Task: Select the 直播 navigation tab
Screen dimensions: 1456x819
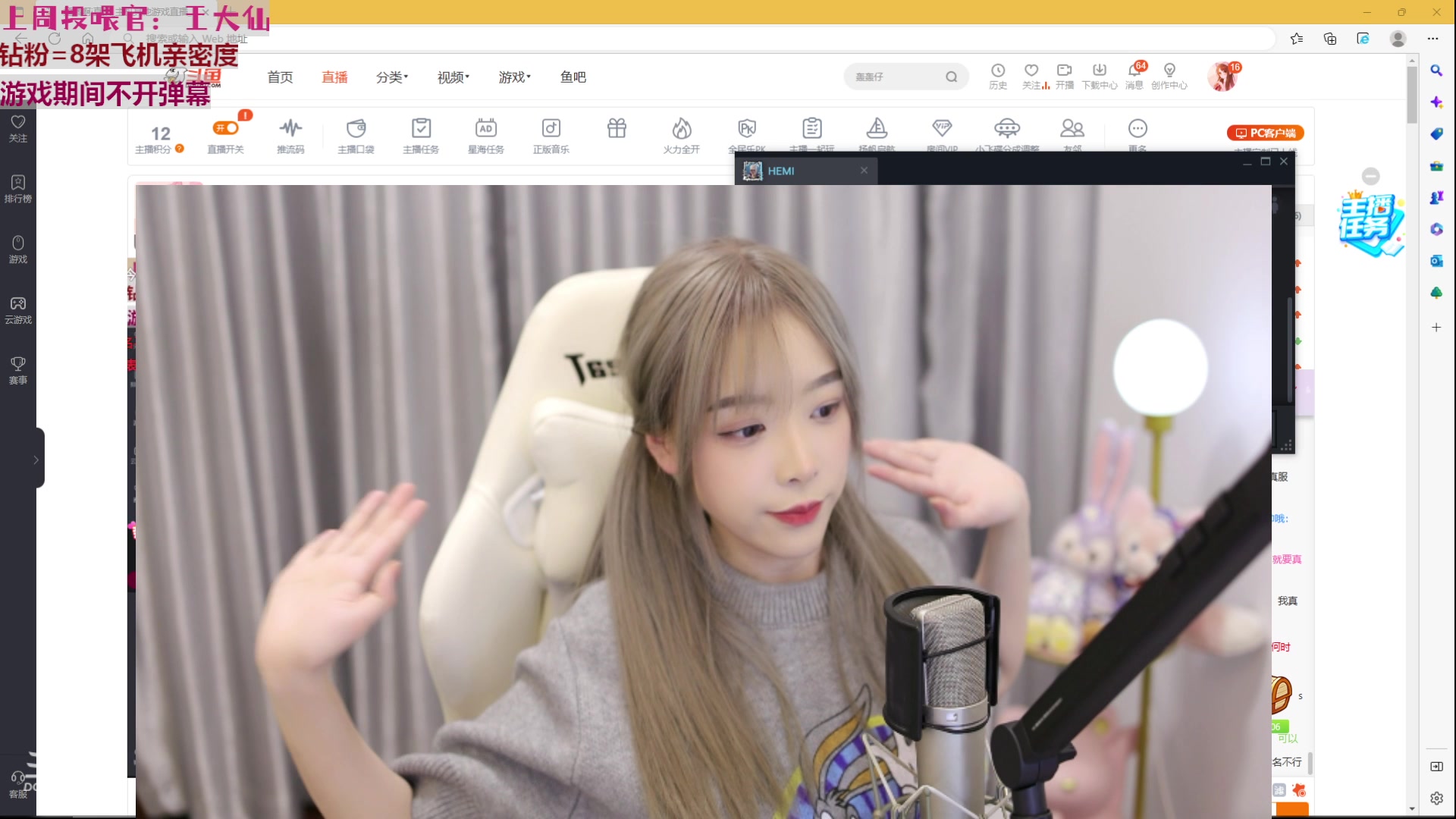Action: pyautogui.click(x=334, y=77)
